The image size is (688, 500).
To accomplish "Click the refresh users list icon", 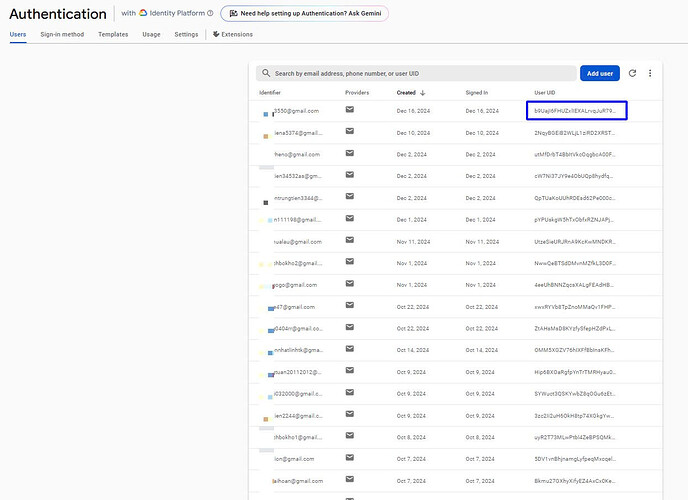I will (632, 73).
